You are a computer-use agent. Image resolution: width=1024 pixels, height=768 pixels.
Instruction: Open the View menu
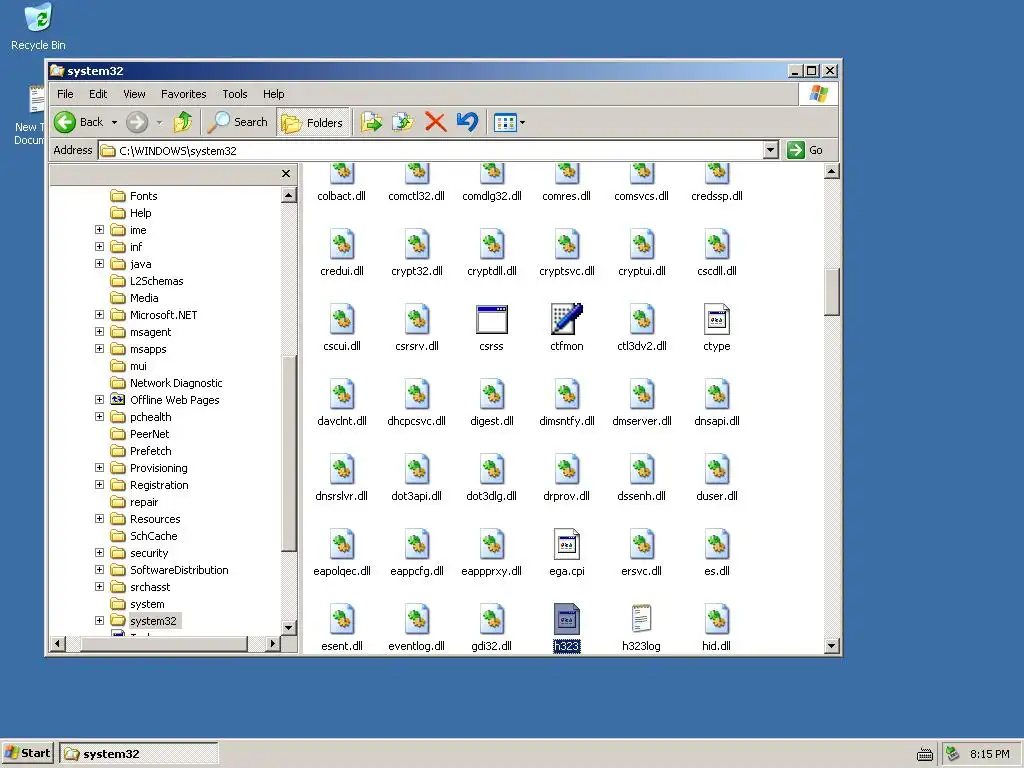point(134,94)
